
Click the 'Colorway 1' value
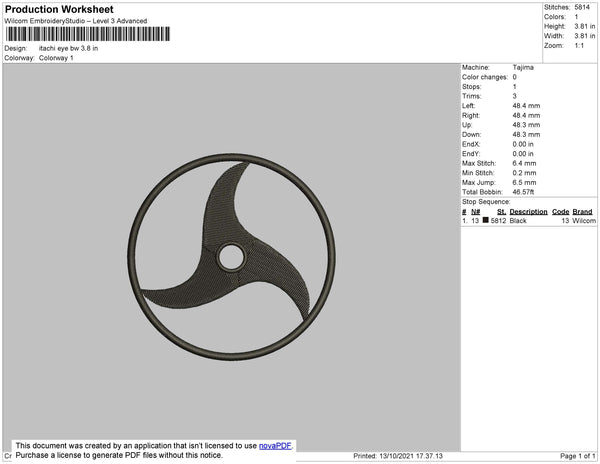(x=56, y=58)
